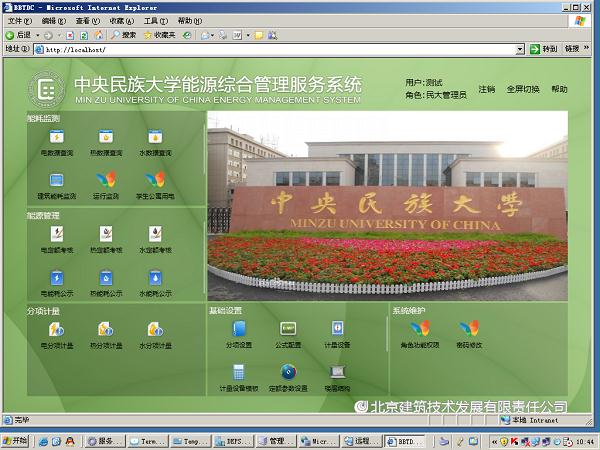Click the address bar URL field
This screenshot has width=600, height=450.
[280, 48]
